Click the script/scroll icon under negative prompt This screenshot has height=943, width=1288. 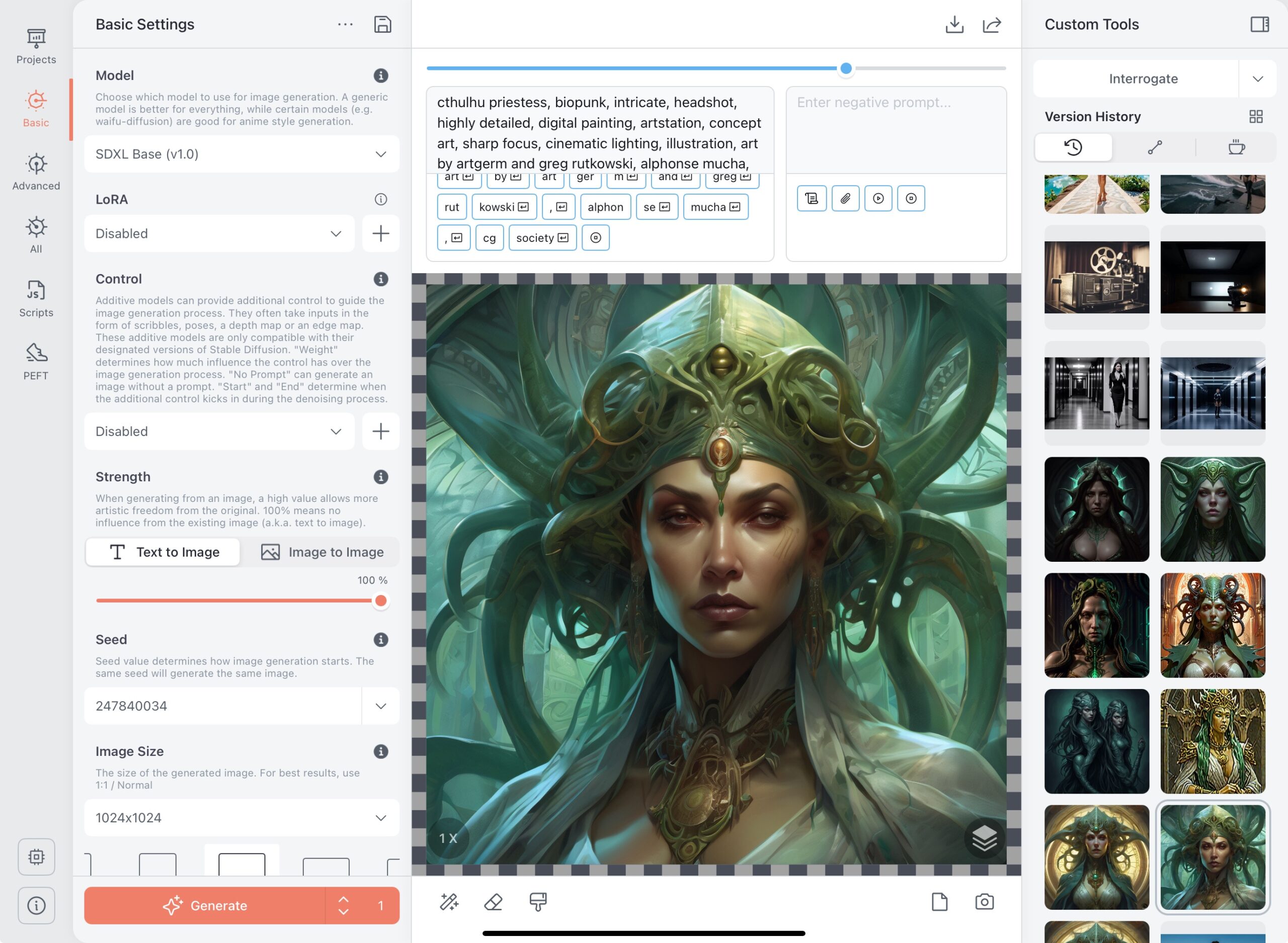pos(811,198)
